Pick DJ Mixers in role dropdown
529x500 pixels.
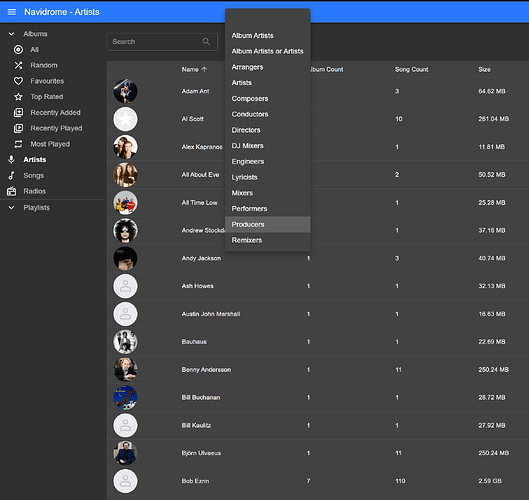pos(268,146)
